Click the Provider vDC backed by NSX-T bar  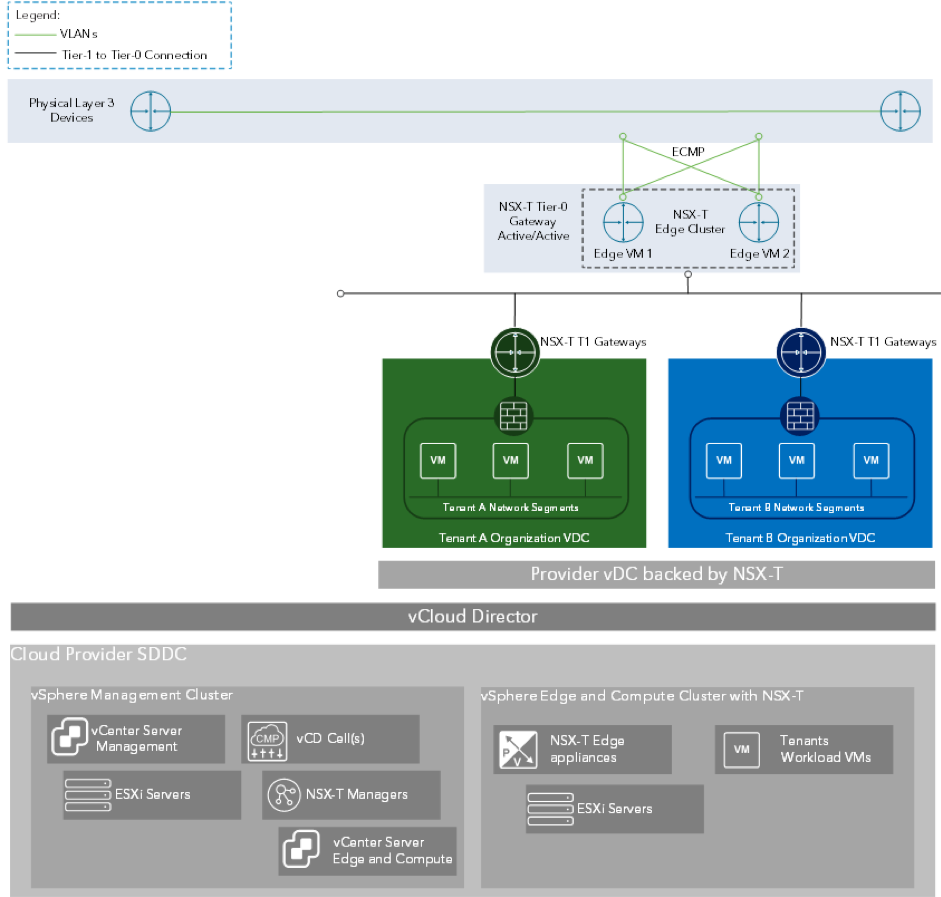coord(655,574)
